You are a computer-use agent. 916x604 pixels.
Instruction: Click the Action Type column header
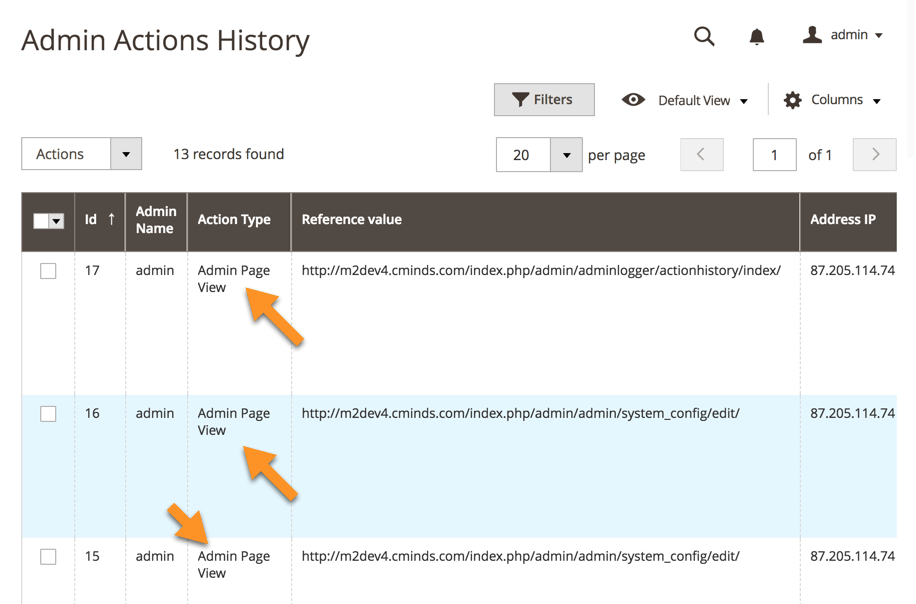234,220
